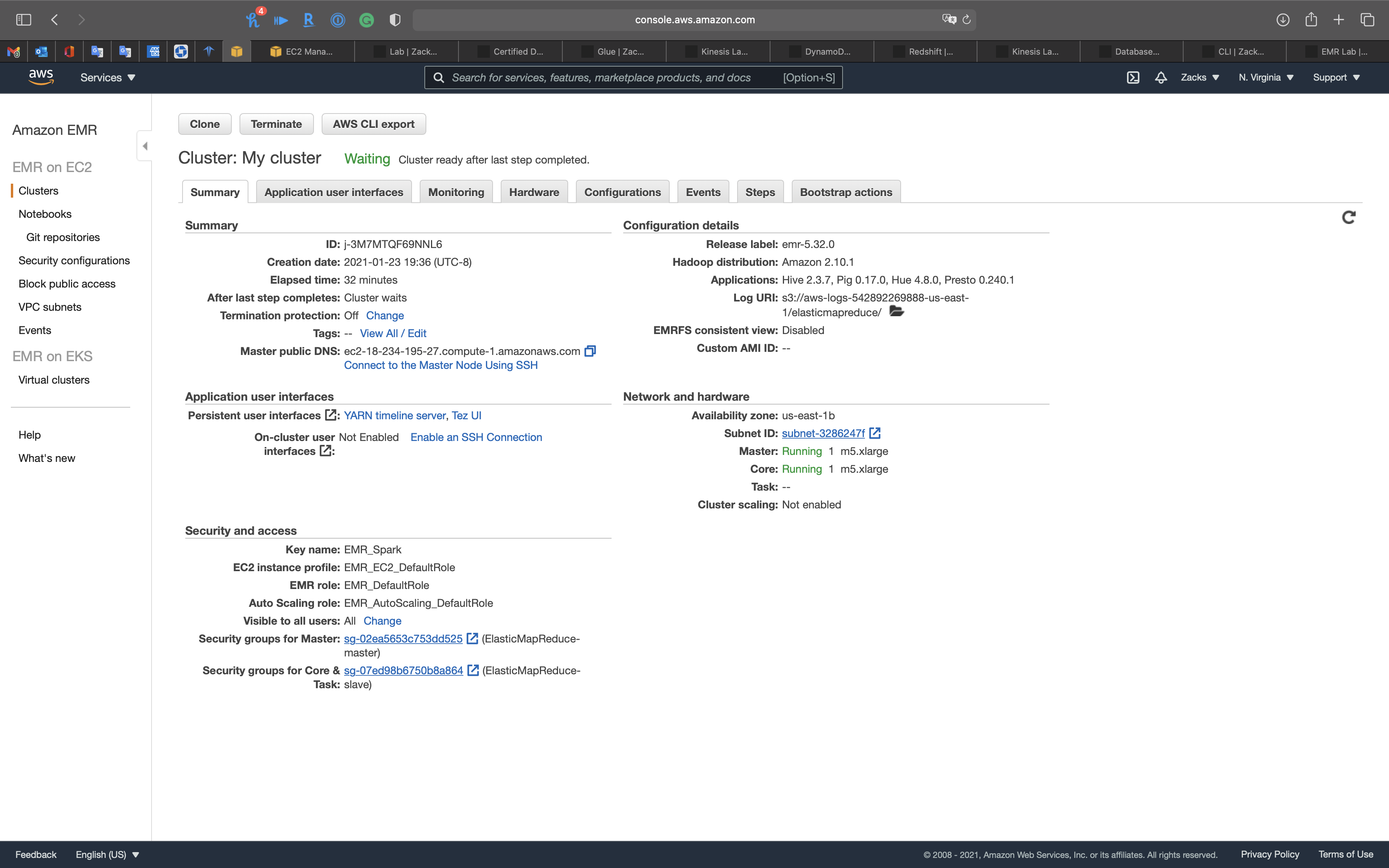Switch to the Hardware tab
This screenshot has width=1389, height=868.
tap(533, 192)
